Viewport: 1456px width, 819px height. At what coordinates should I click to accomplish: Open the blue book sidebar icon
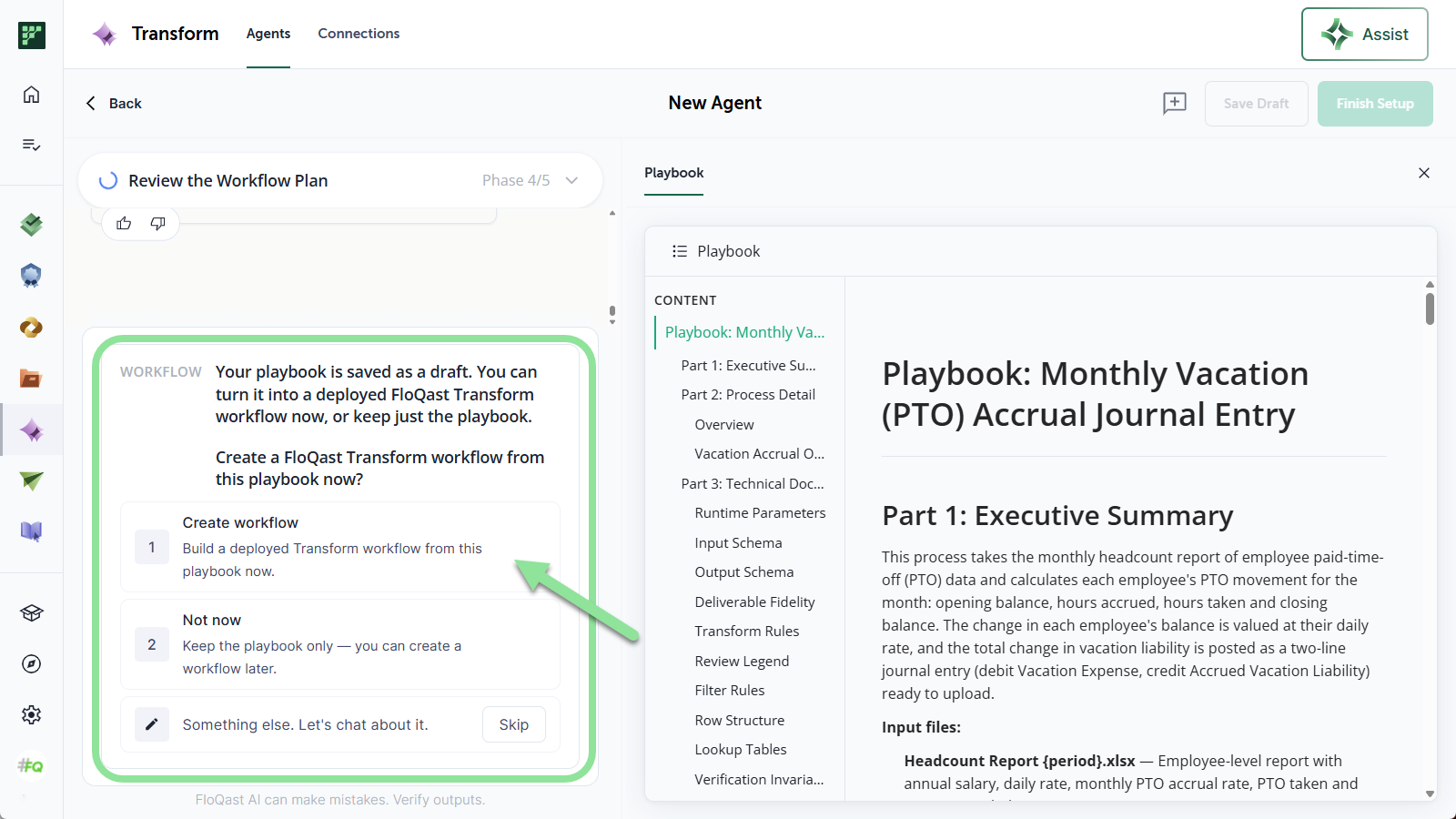(x=31, y=531)
